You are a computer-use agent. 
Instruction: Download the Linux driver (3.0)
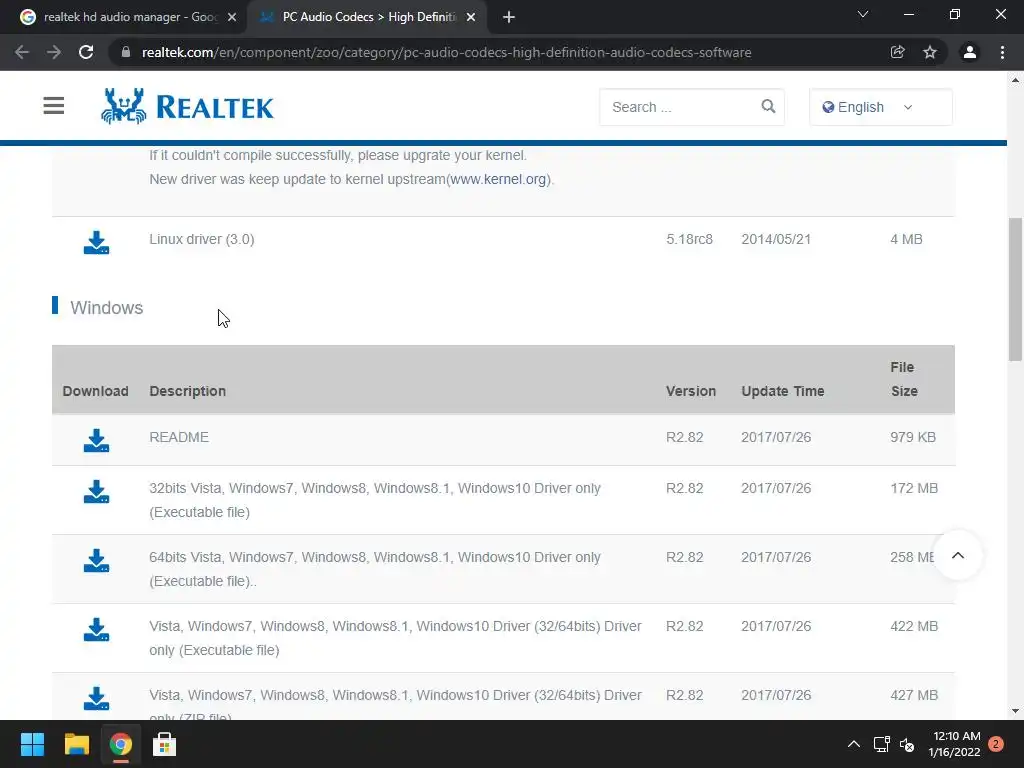(x=96, y=242)
